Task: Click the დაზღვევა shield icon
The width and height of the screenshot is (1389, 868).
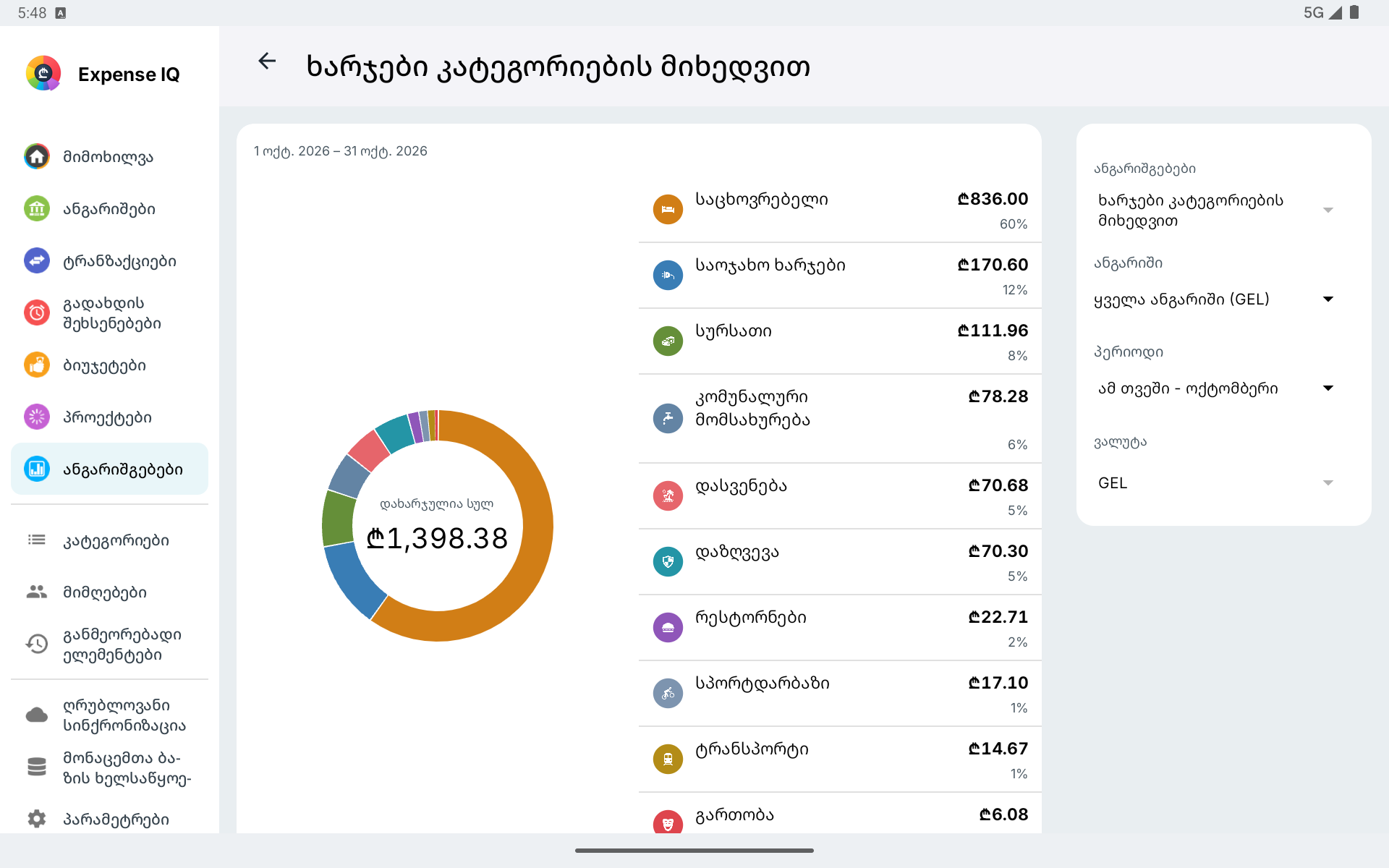Action: pyautogui.click(x=668, y=561)
